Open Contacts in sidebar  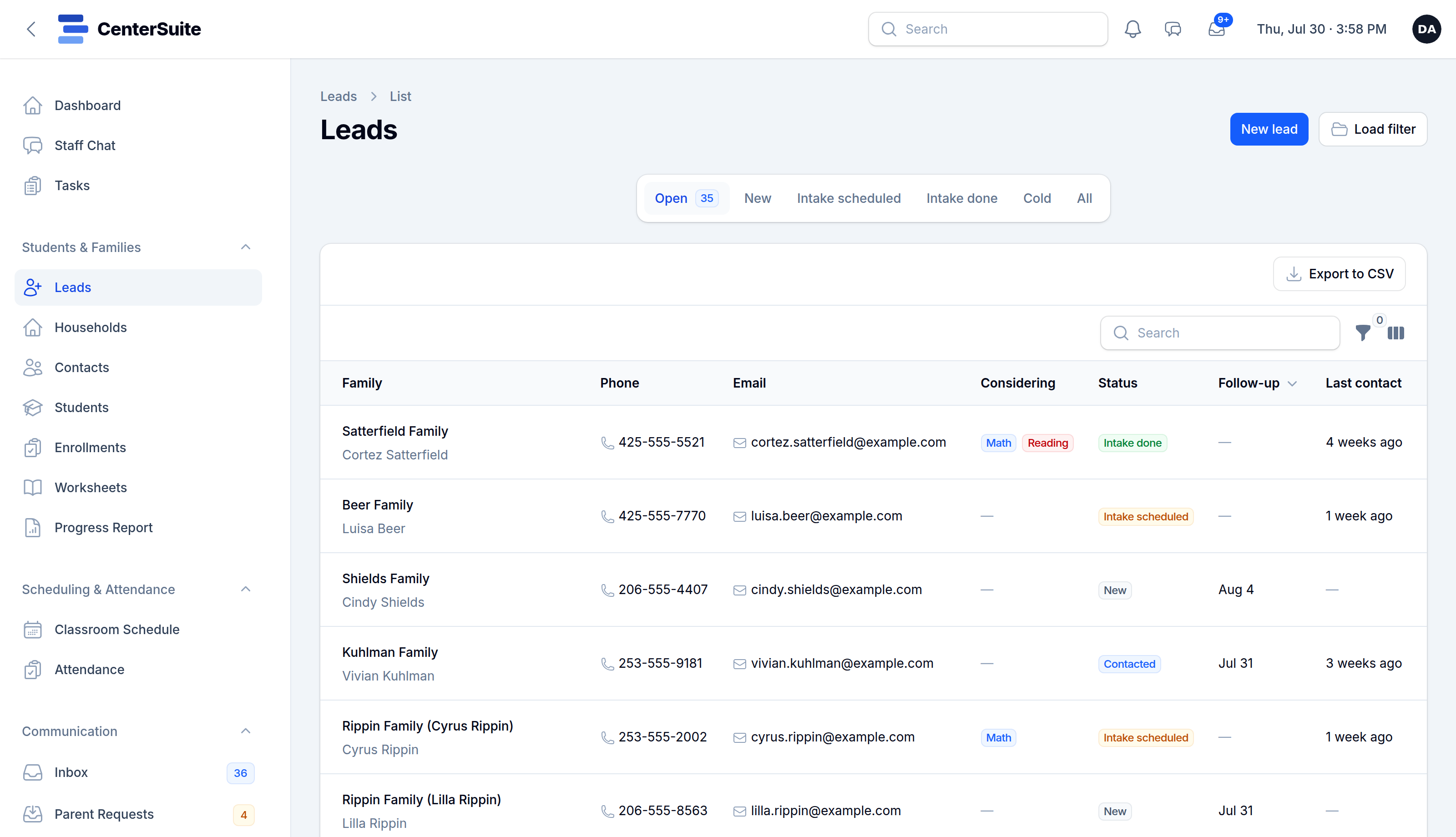coord(138,368)
